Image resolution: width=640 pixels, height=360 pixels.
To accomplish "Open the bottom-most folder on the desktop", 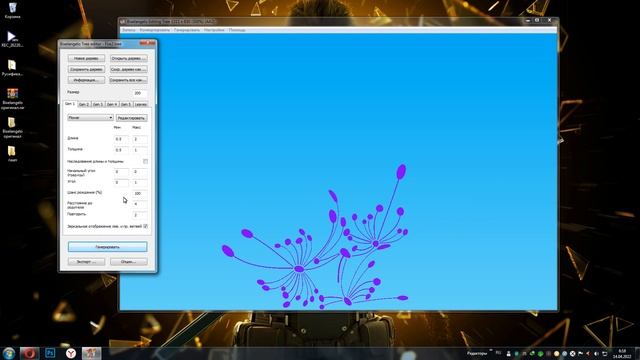I will coord(12,154).
